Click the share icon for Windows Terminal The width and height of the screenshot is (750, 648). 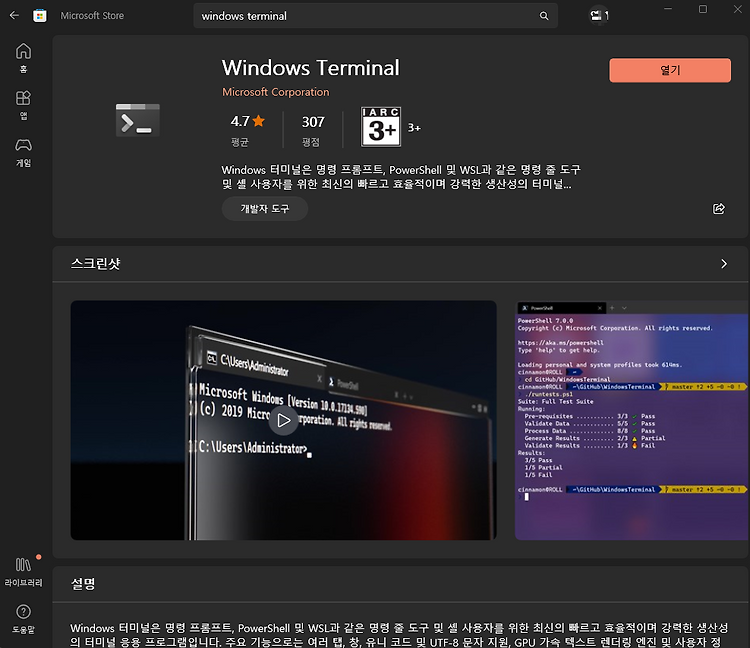point(718,209)
